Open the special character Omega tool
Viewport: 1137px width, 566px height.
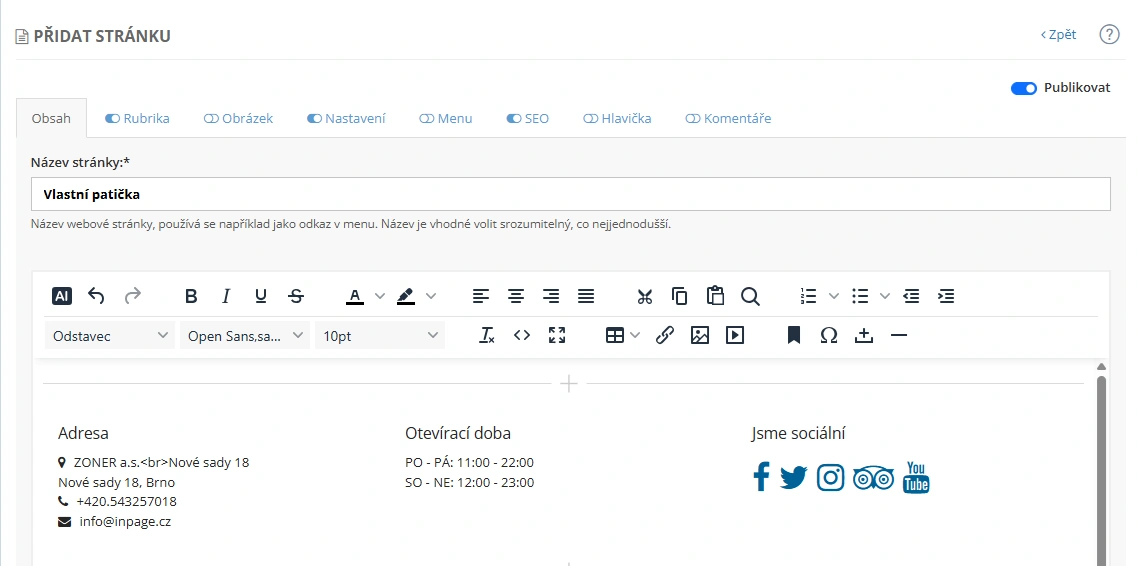coord(829,336)
